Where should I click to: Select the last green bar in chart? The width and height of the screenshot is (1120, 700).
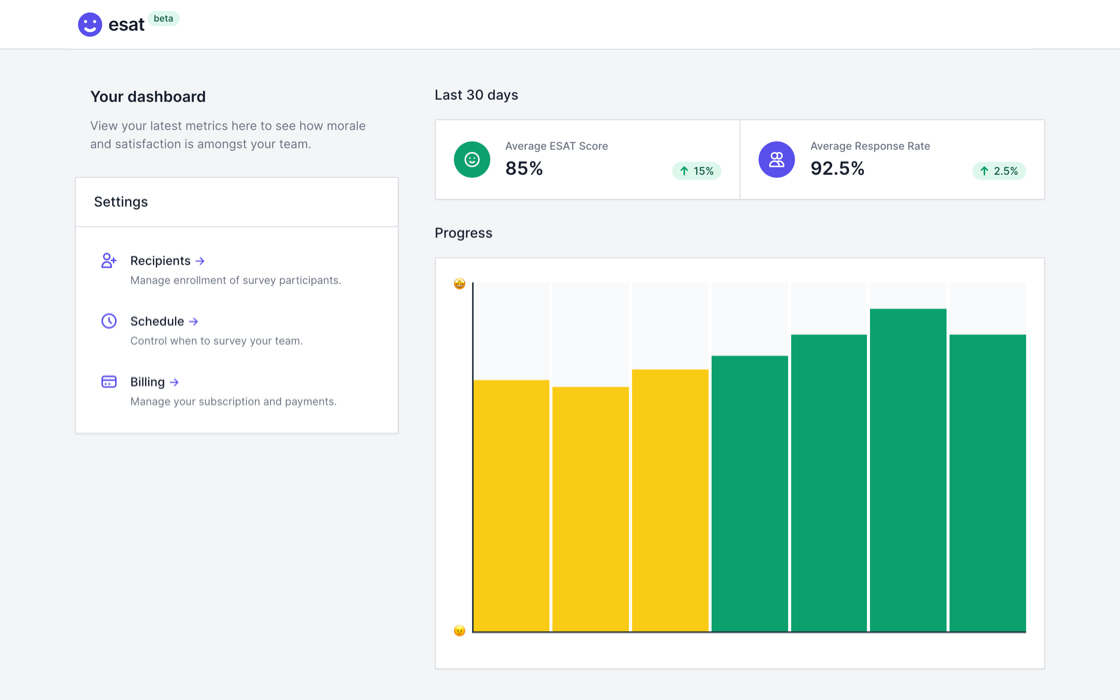988,483
